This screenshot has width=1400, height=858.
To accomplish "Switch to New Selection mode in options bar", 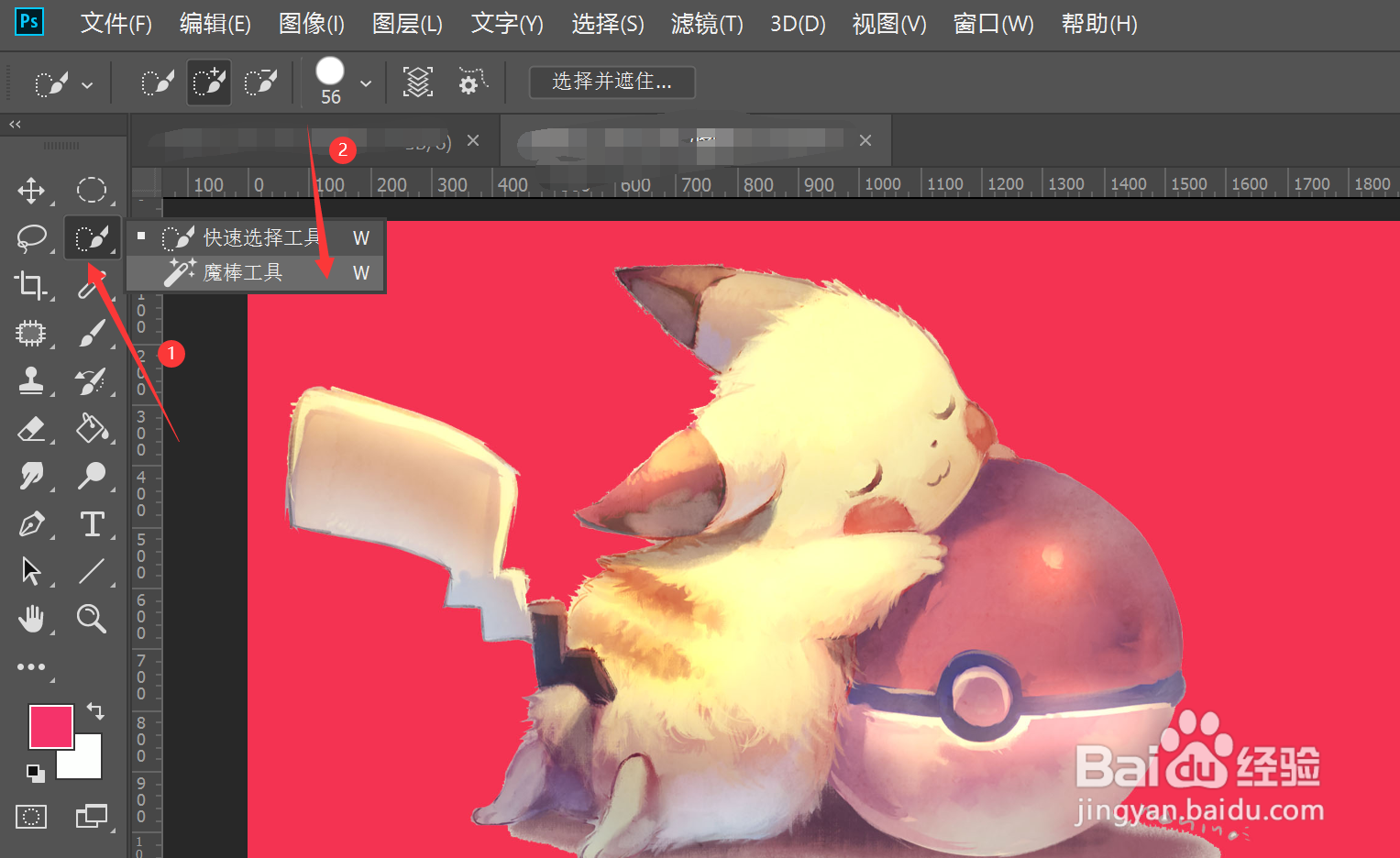I will (157, 83).
